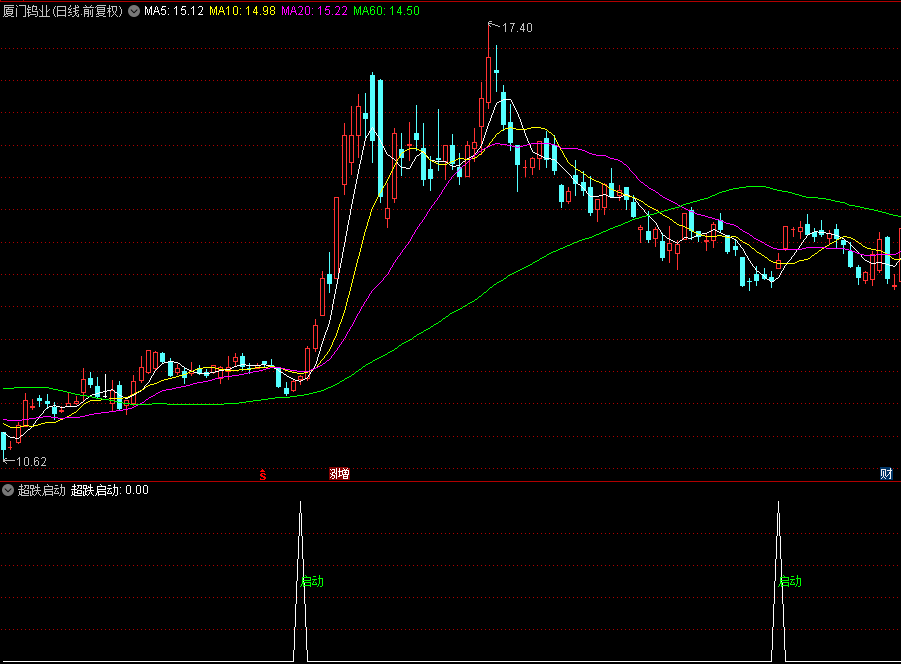The image size is (901, 664).
Task: Select the MA5: 15.12 label
Action: 174,11
